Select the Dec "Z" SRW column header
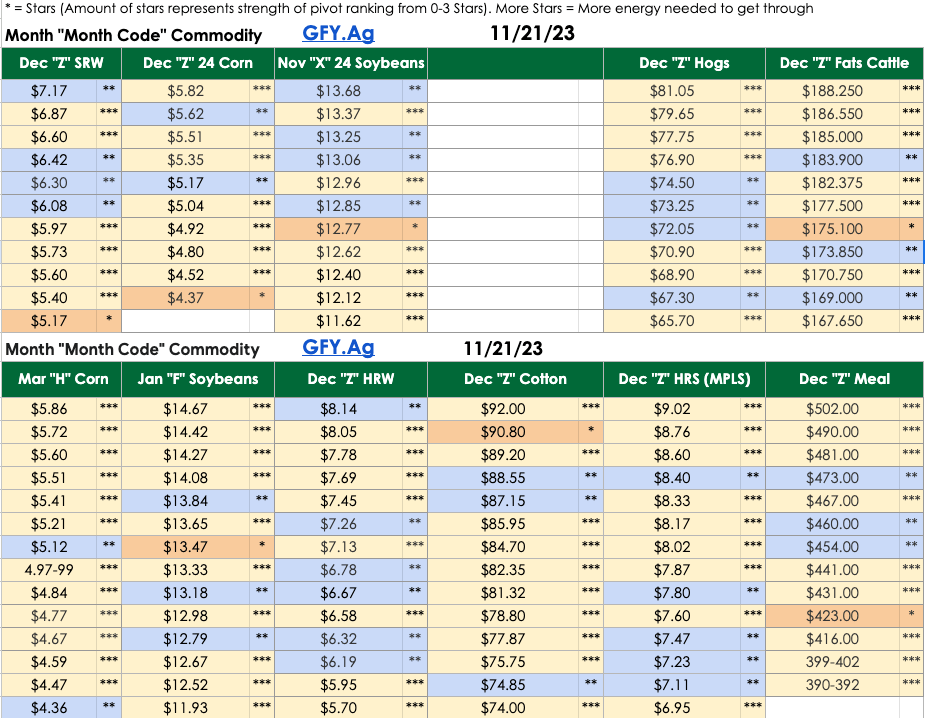Image resolution: width=925 pixels, height=718 pixels. (x=61, y=63)
